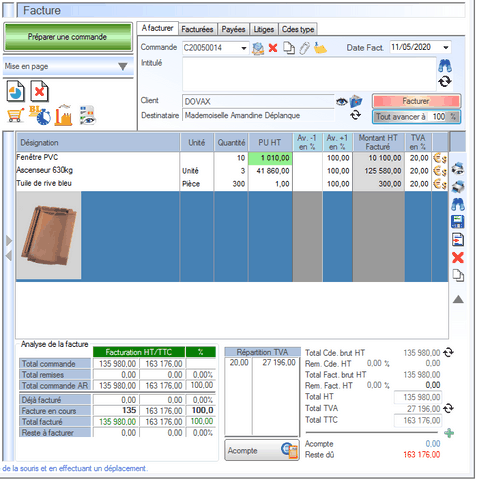
Task: Switch to the A facturer tab
Action: click(x=158, y=28)
